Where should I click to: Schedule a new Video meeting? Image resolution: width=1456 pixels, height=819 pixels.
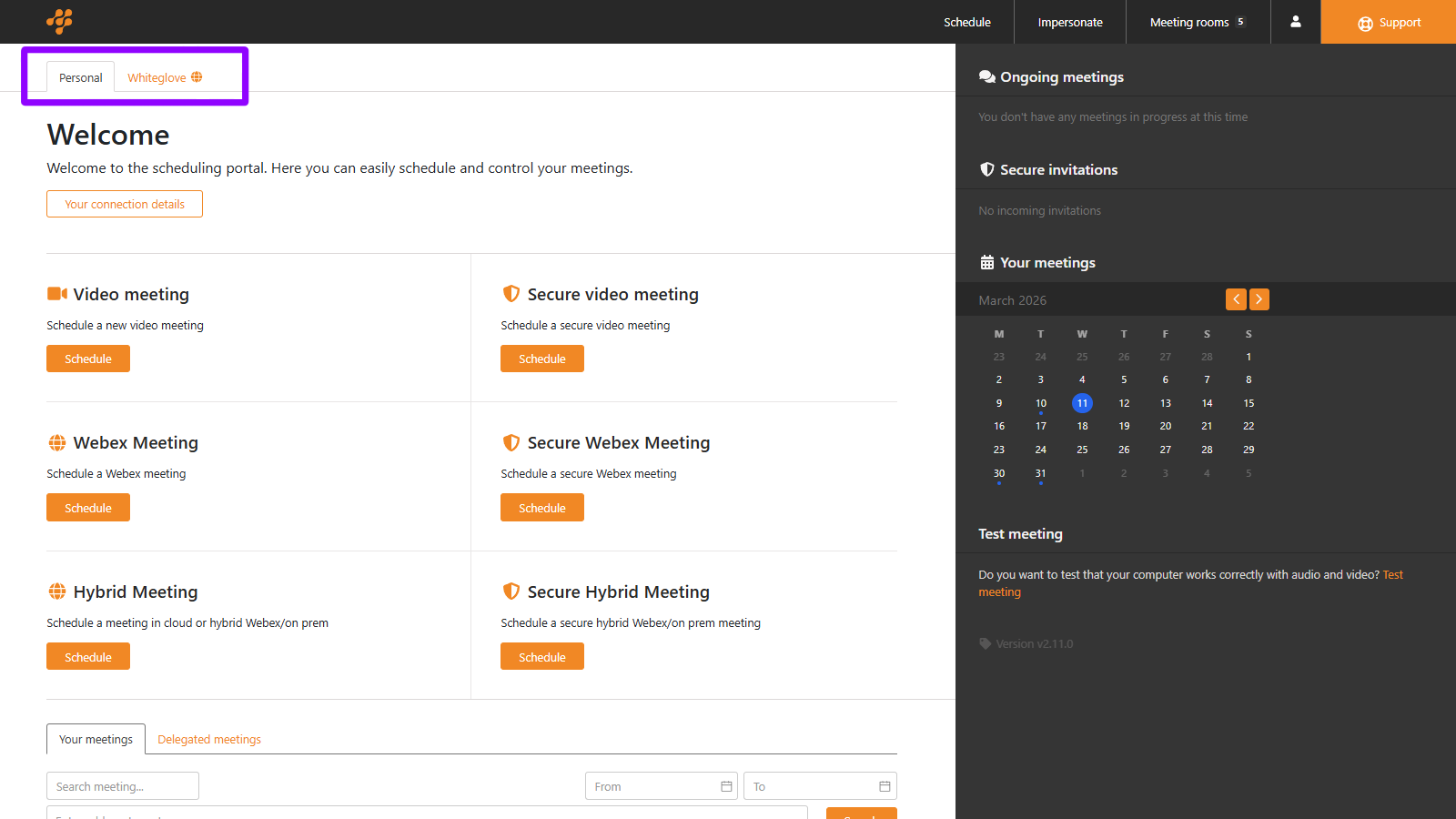tap(88, 359)
